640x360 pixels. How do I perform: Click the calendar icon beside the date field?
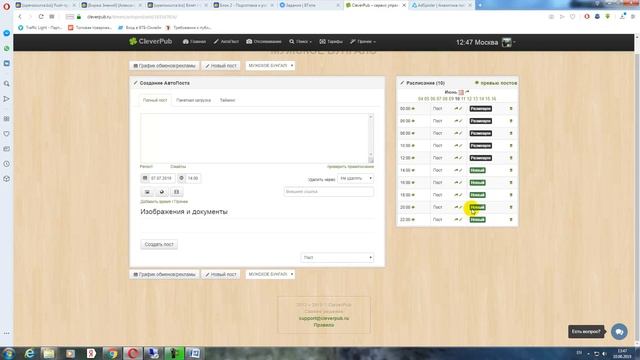click(145, 178)
